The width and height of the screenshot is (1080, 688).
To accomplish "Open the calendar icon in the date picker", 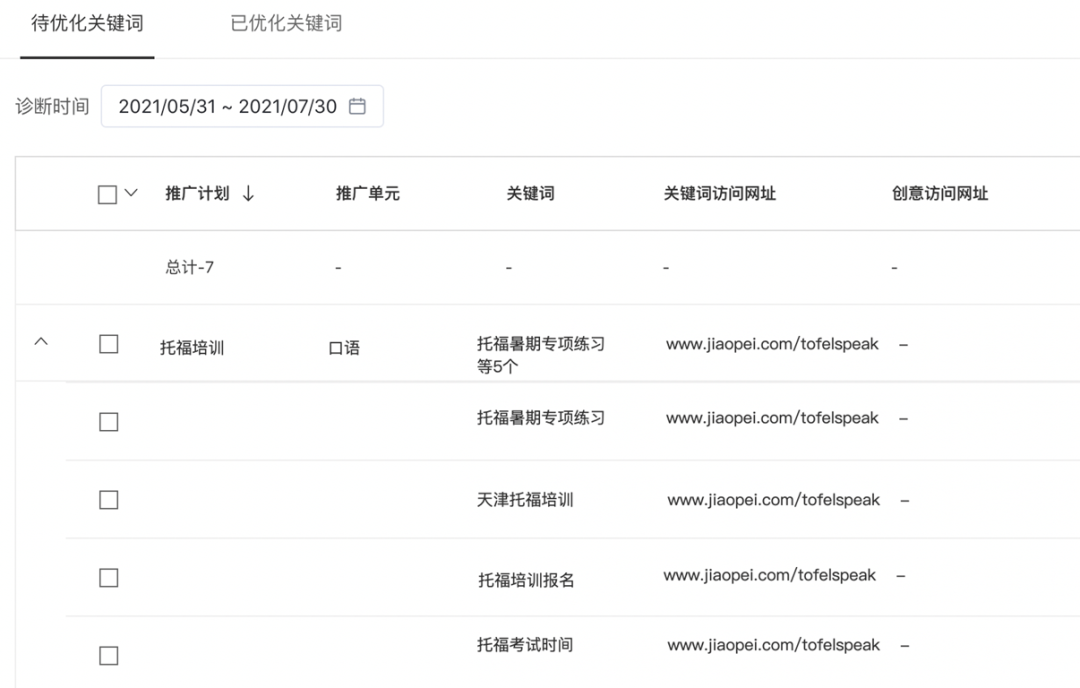I will coord(358,106).
